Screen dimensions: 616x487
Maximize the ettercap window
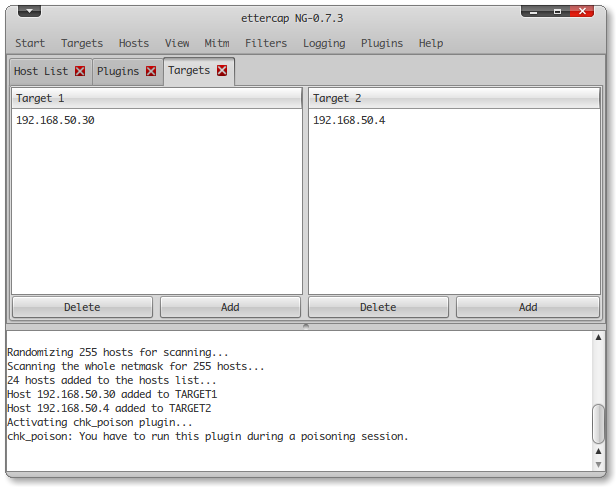coord(557,12)
